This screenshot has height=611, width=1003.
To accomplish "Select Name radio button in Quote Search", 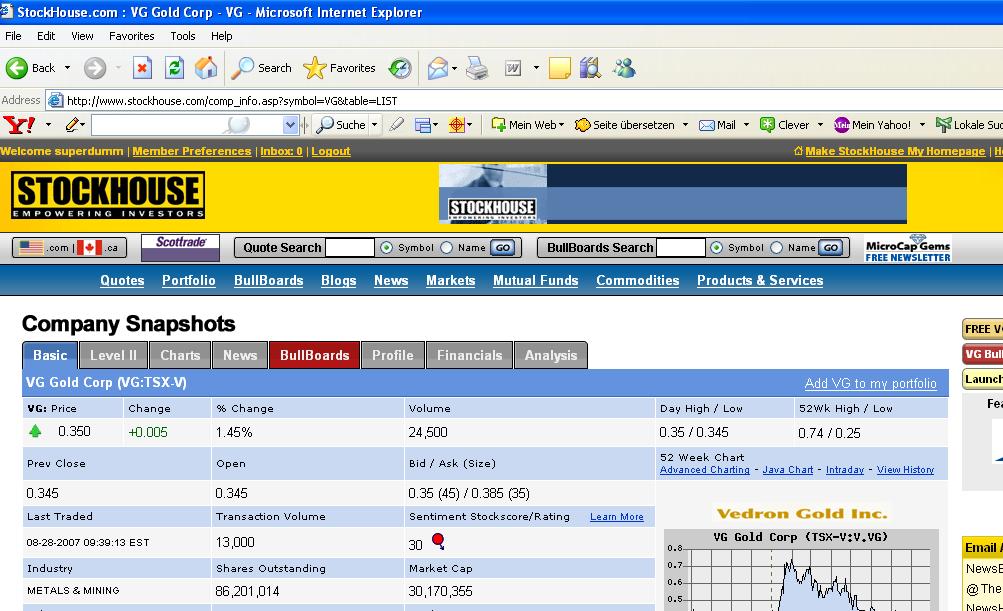I will 447,248.
